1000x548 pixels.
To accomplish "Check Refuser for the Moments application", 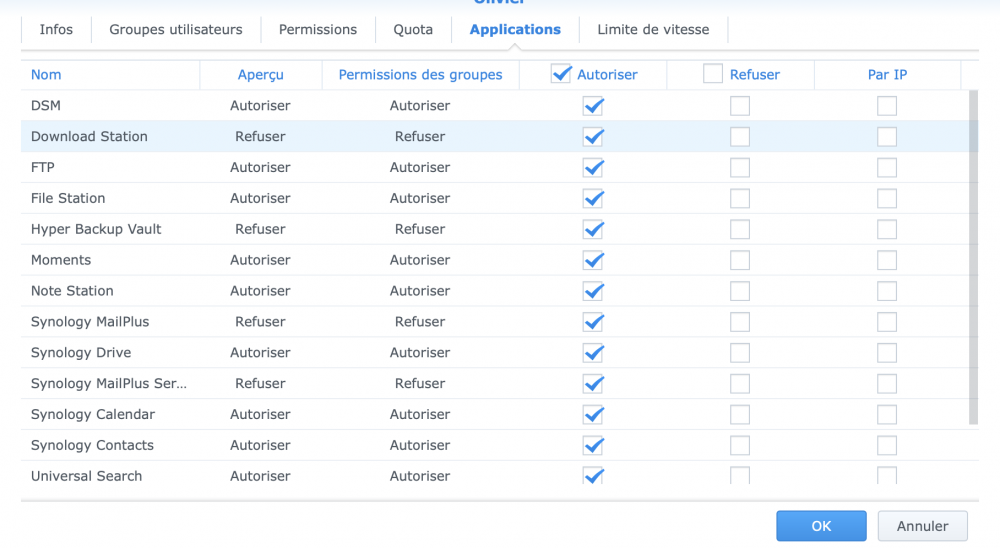I will tap(740, 261).
